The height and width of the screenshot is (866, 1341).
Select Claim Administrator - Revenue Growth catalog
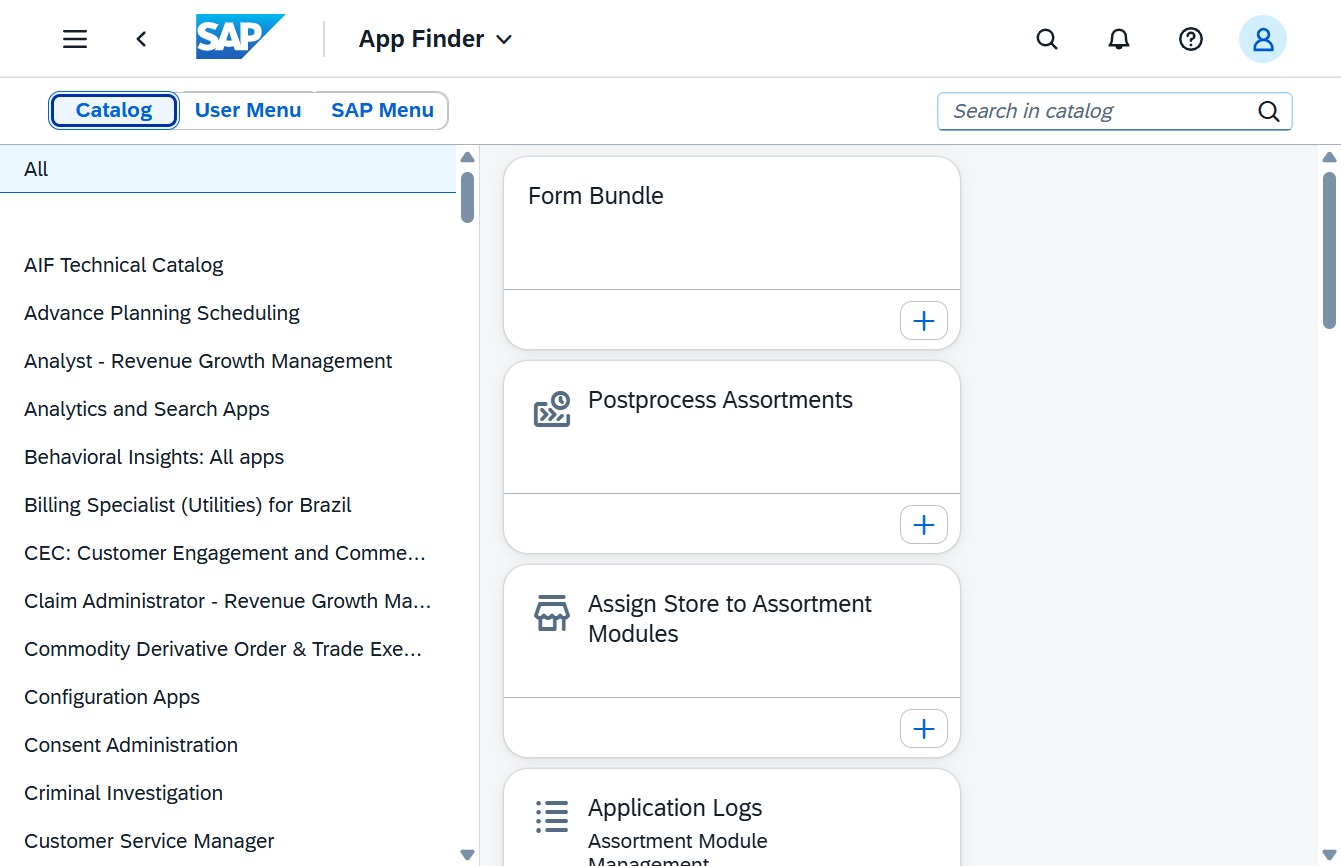228,601
